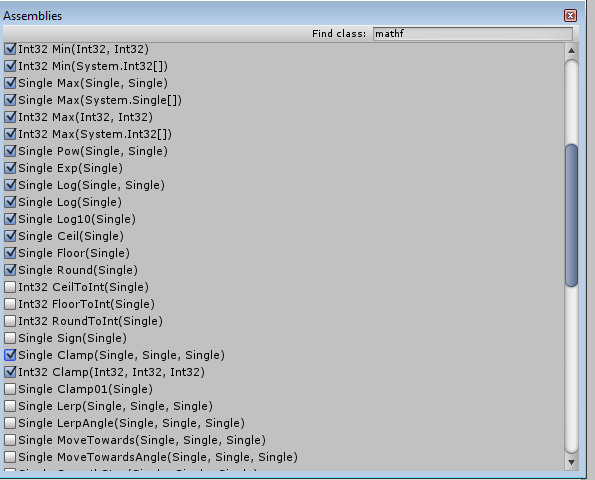Uncheck Single Max(System.Single[]) checkbox
The height and width of the screenshot is (480, 595).
pos(10,100)
